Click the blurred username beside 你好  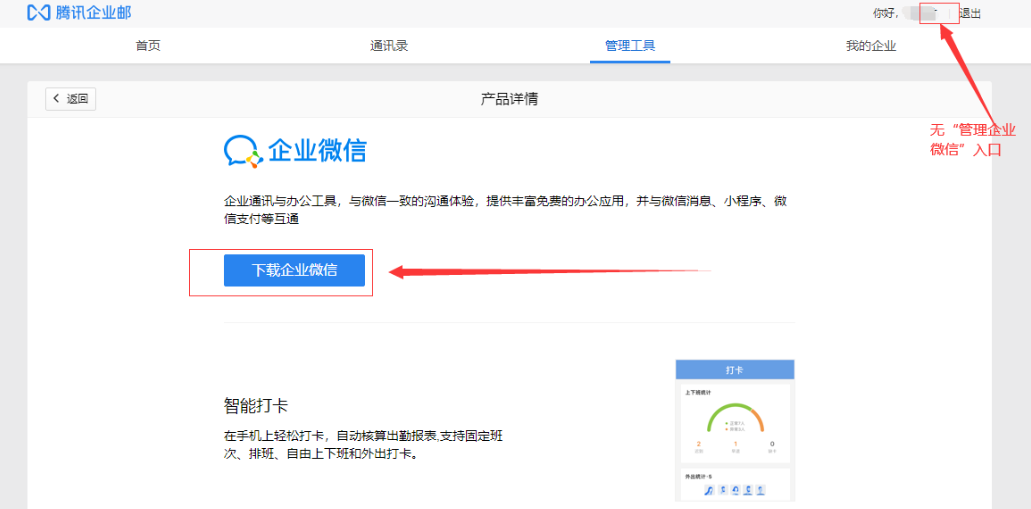tap(928, 13)
